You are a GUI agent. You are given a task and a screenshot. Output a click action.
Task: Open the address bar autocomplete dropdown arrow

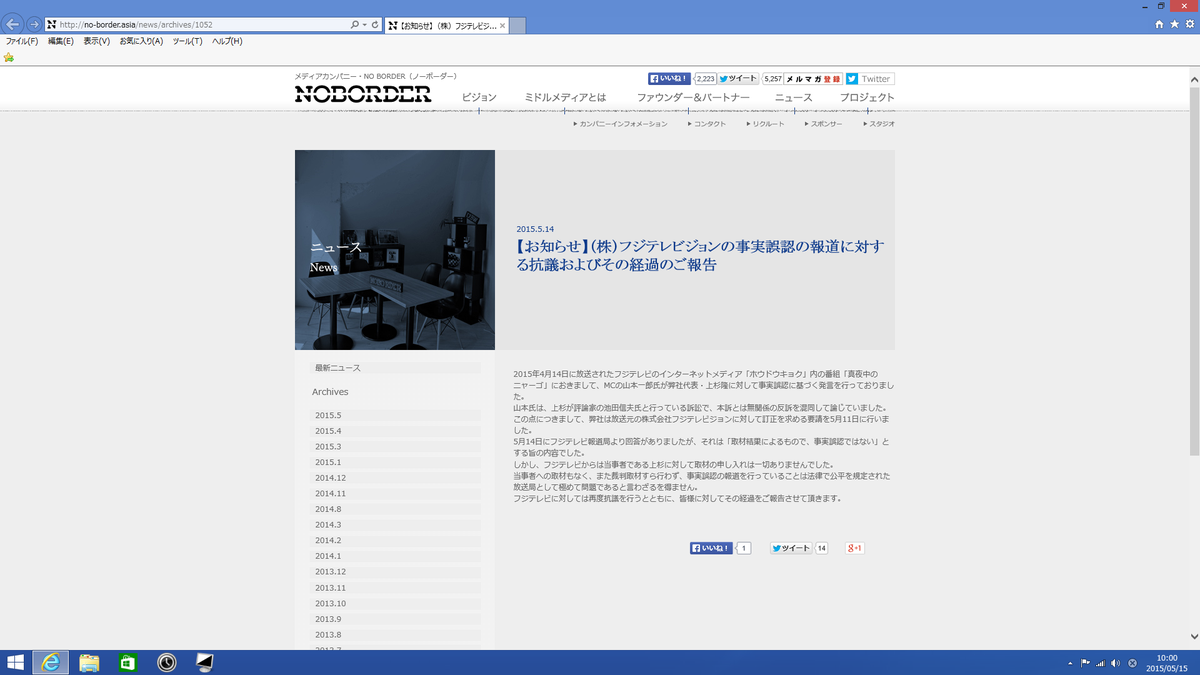tap(364, 24)
